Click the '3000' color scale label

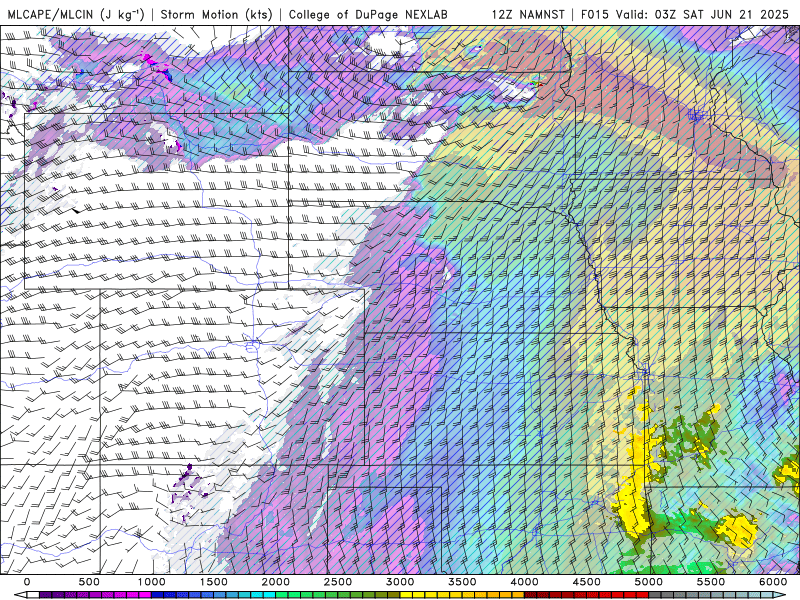point(401,582)
